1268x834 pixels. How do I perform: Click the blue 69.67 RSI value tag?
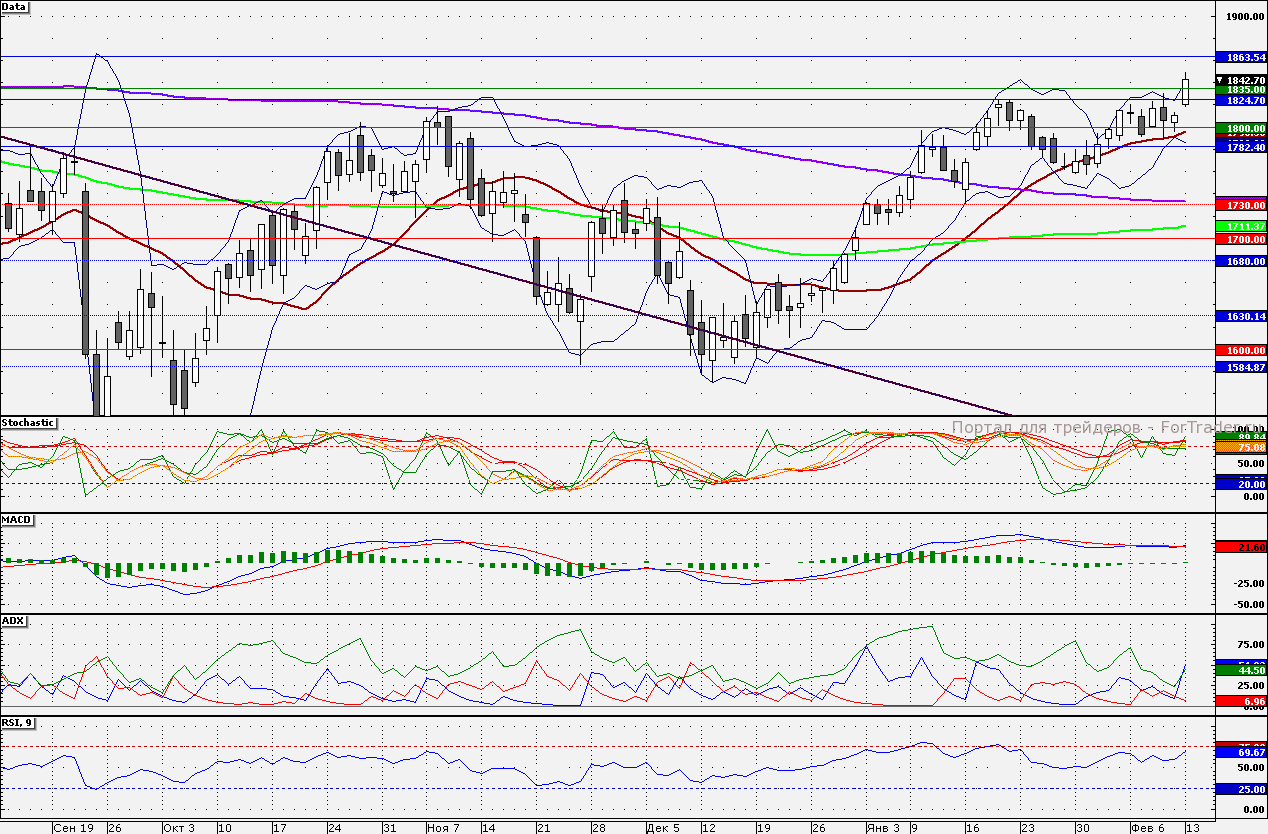click(x=1240, y=751)
